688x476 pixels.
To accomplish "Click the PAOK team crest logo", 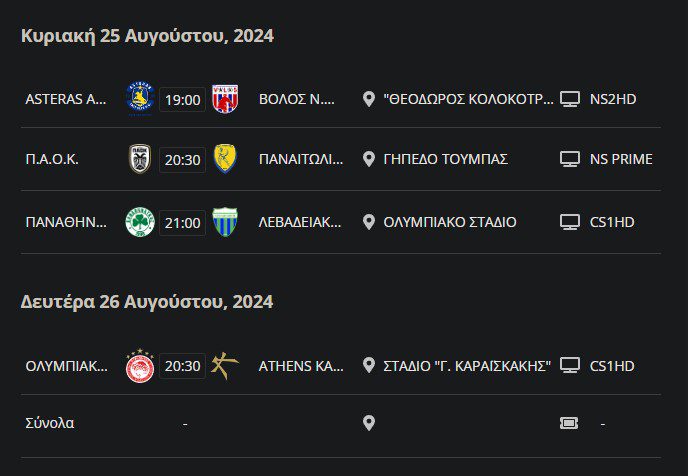I will [139, 159].
